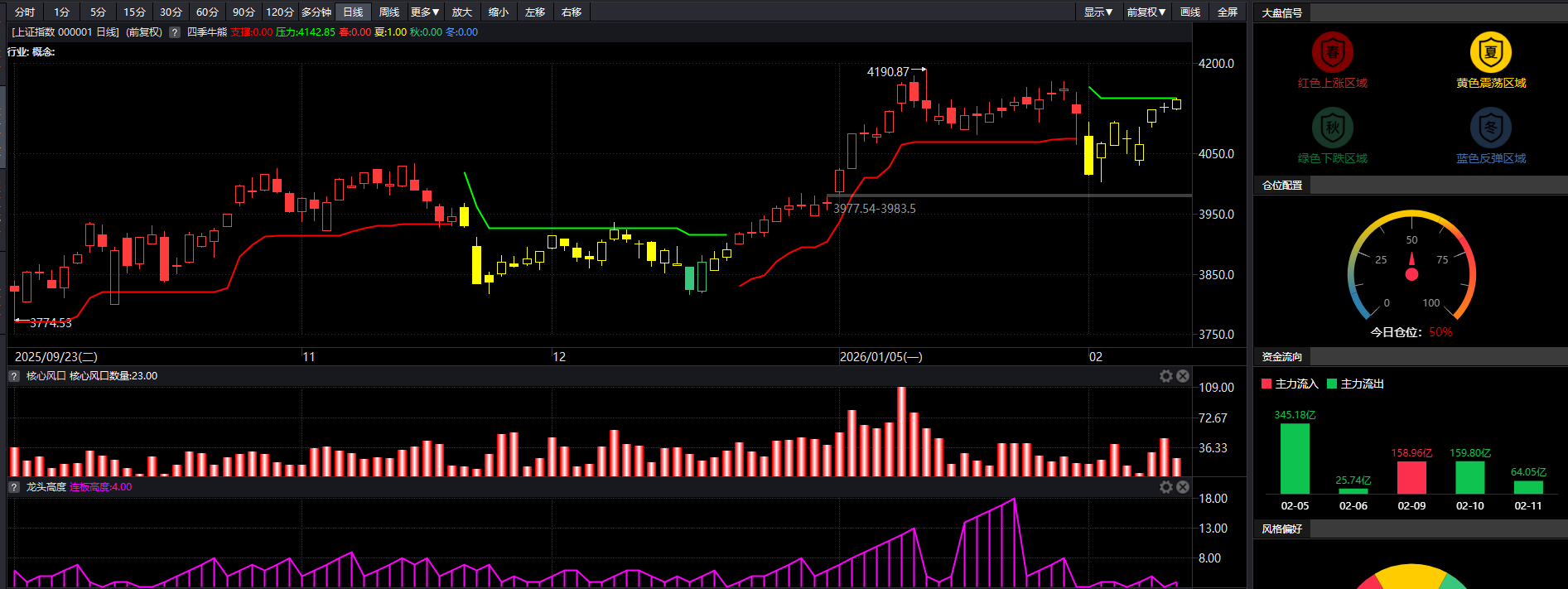Select the 60分 timeframe tab
This screenshot has width=1568, height=589.
pyautogui.click(x=207, y=12)
